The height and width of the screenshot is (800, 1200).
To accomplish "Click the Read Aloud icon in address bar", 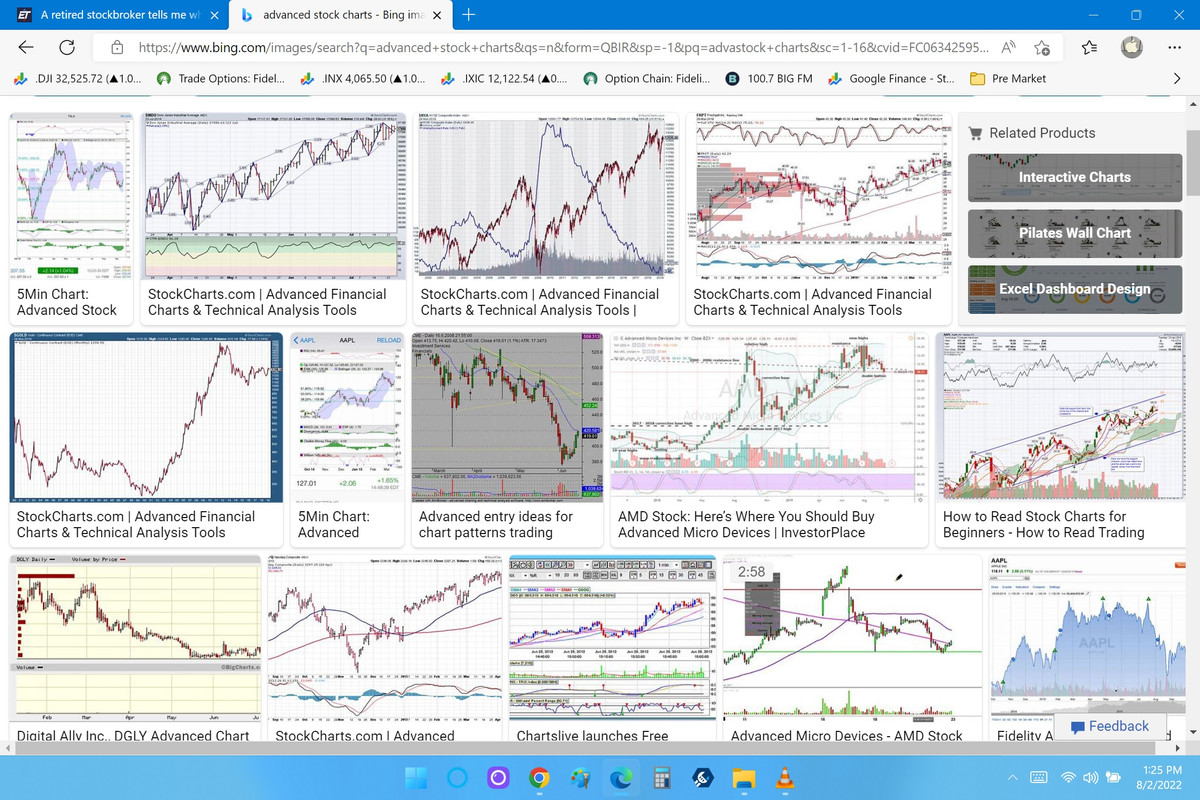I will point(1007,47).
